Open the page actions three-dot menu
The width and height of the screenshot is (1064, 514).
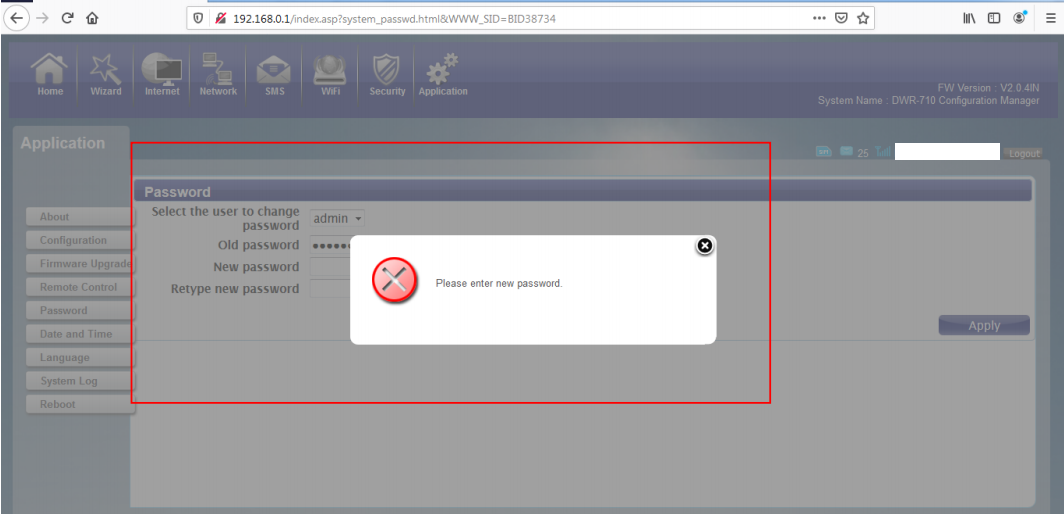coord(819,18)
